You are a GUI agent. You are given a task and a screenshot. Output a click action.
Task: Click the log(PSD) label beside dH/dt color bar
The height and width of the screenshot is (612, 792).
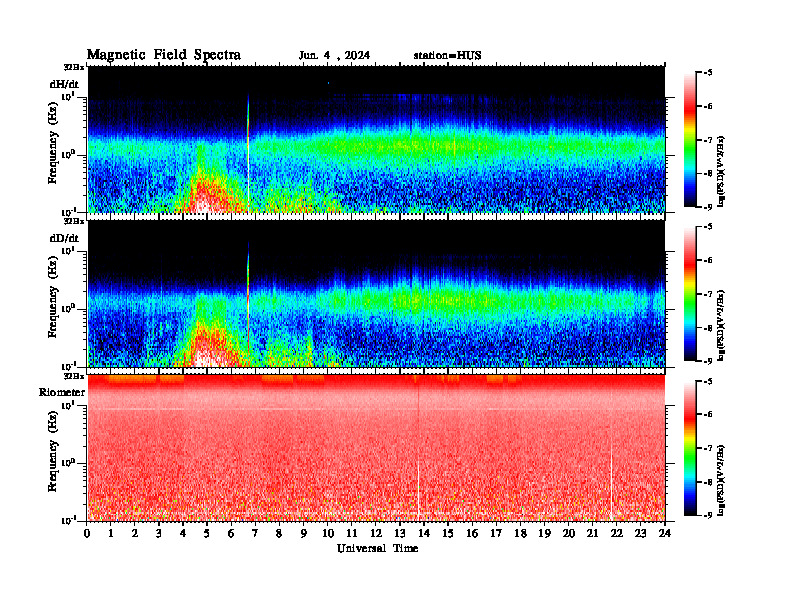[722, 172]
